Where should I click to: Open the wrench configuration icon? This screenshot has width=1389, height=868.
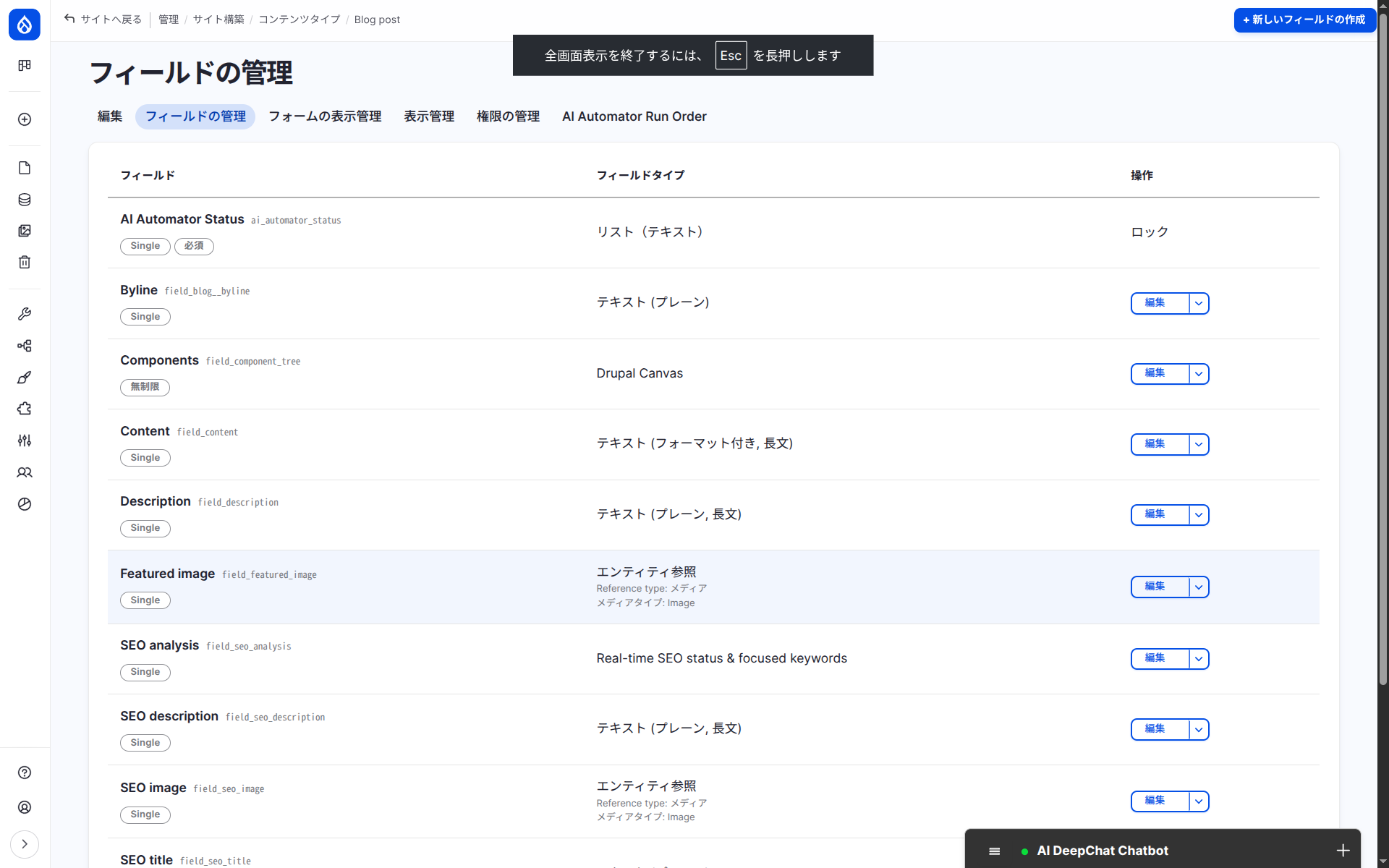tap(25, 314)
